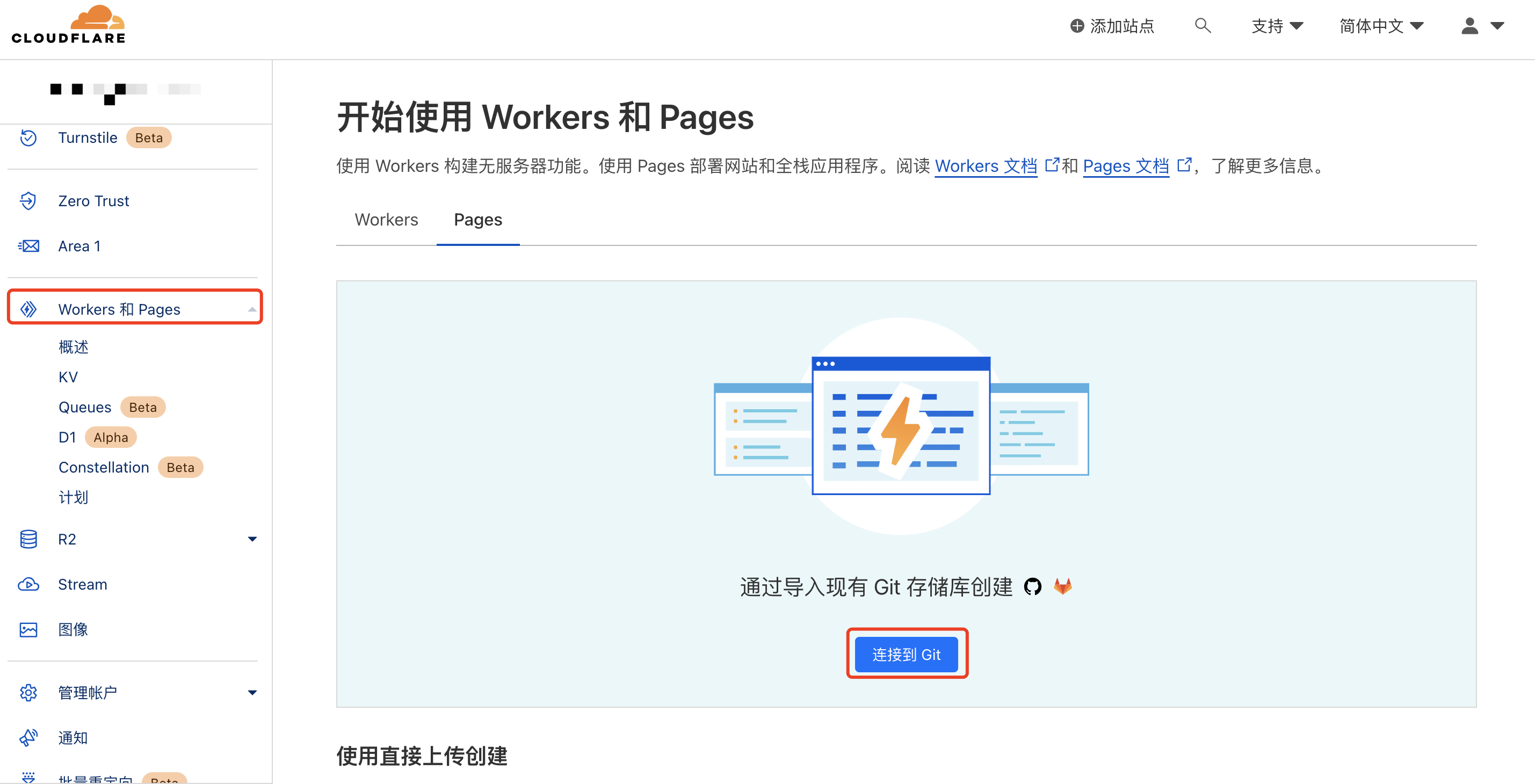The height and width of the screenshot is (784, 1535).
Task: Click the search magnifier icon
Action: pyautogui.click(x=1203, y=26)
